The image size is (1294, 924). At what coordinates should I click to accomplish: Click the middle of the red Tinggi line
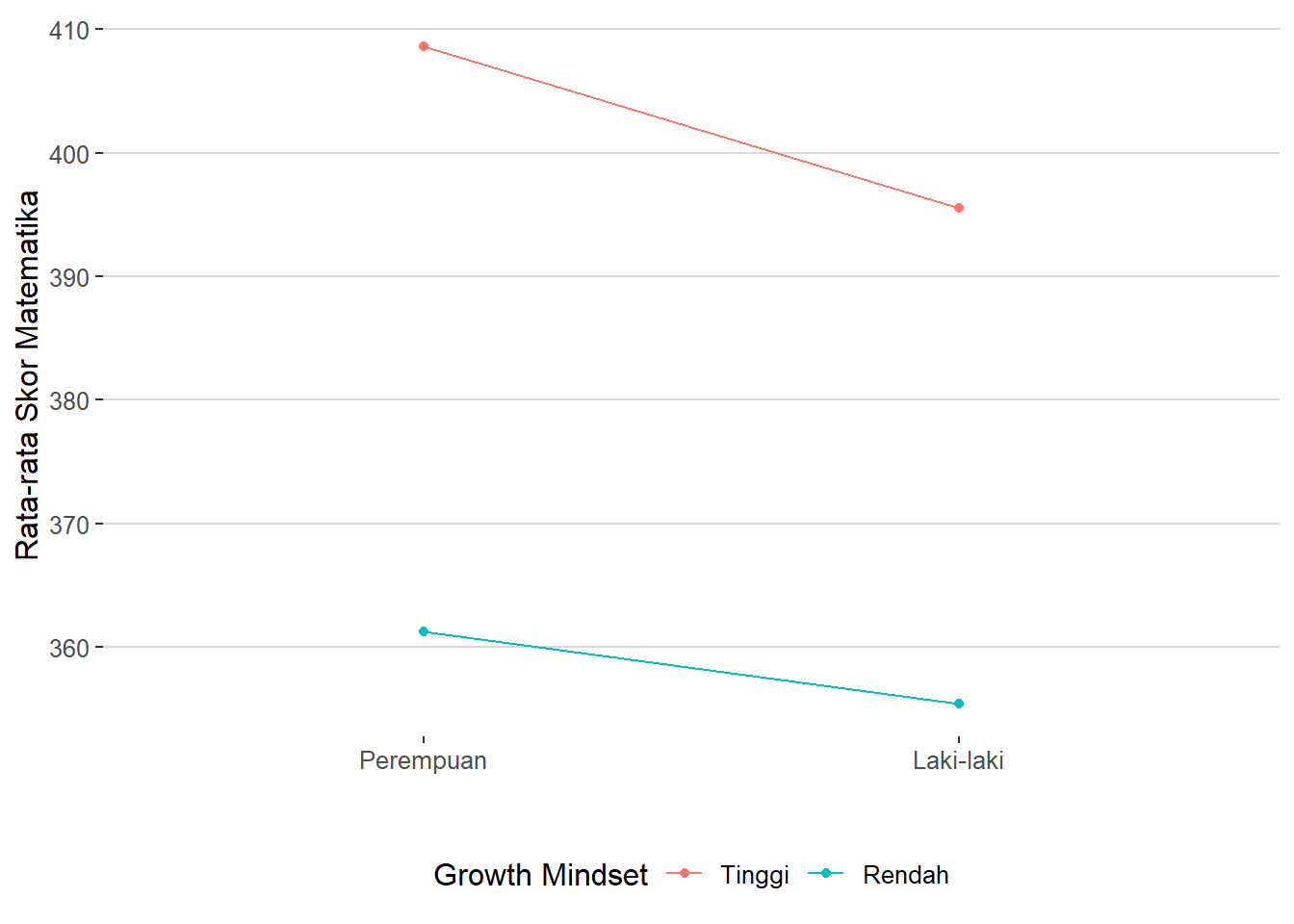691,127
